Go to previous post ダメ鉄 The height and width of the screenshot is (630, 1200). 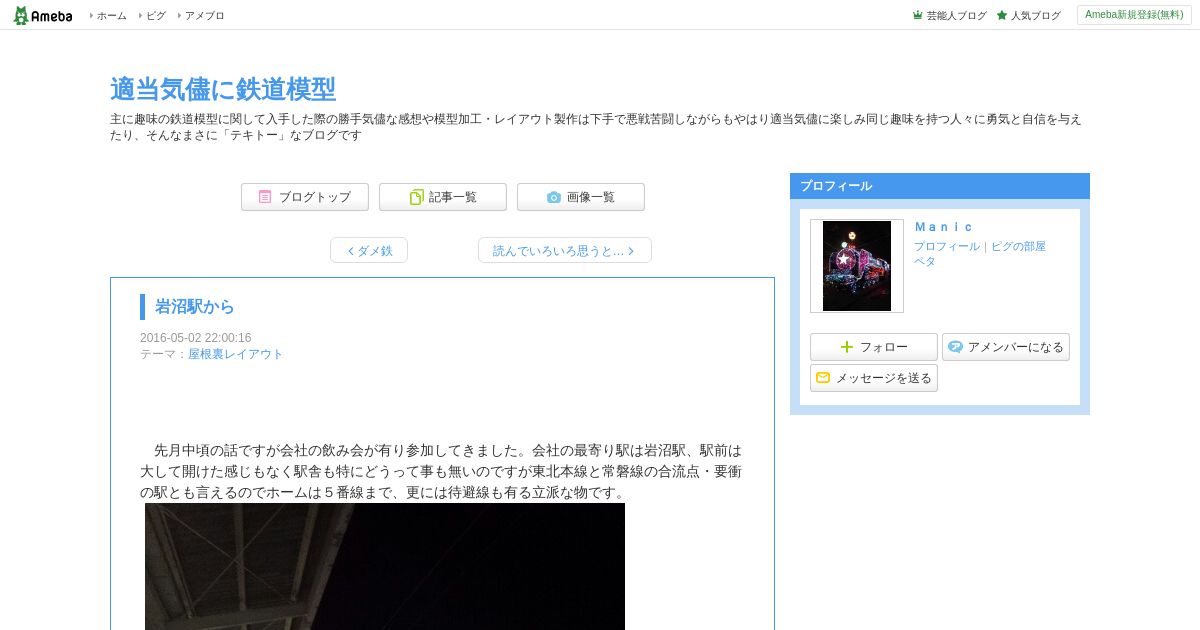(369, 250)
